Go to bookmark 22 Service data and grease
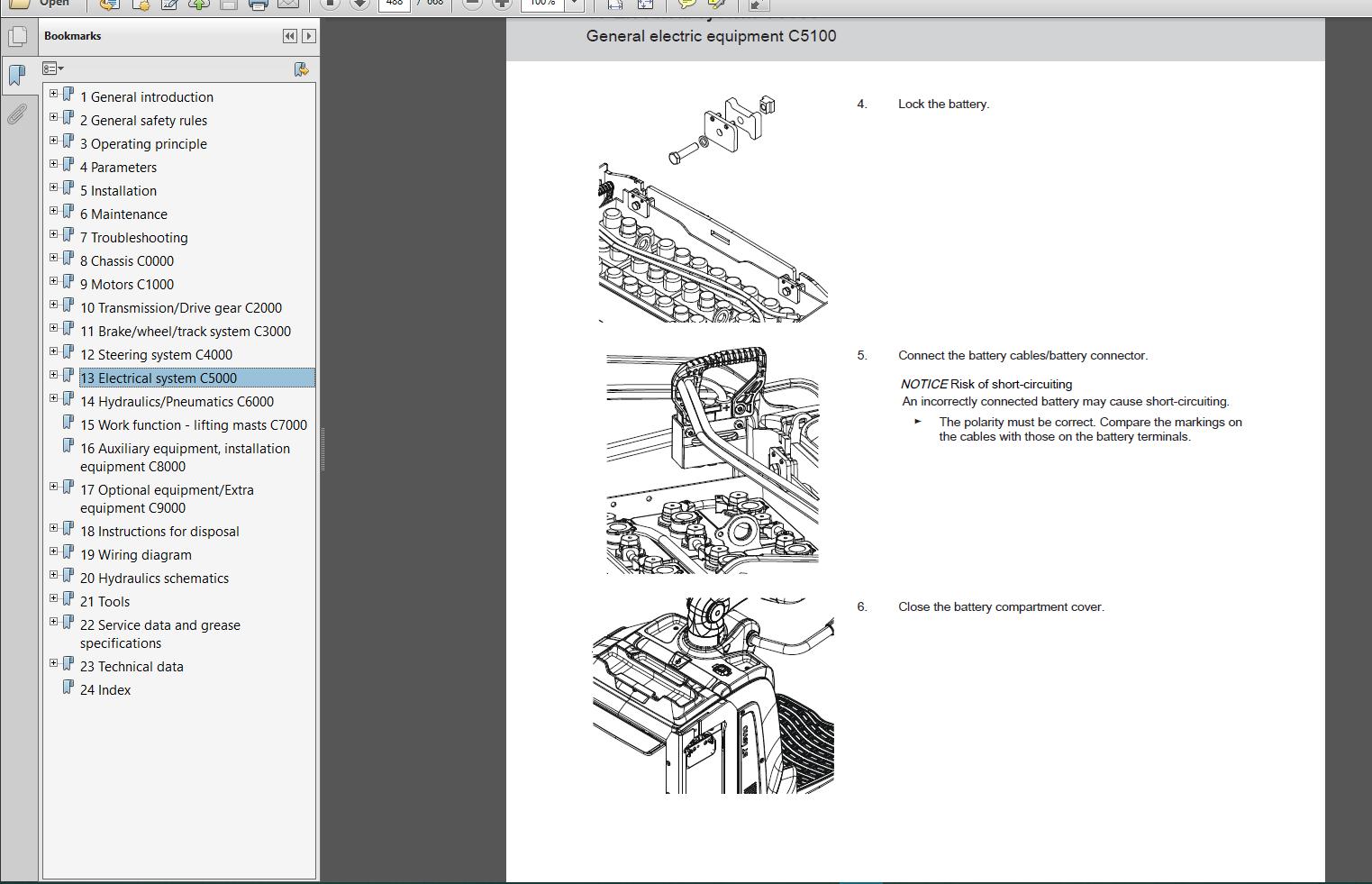This screenshot has width=1372, height=884. 160,634
